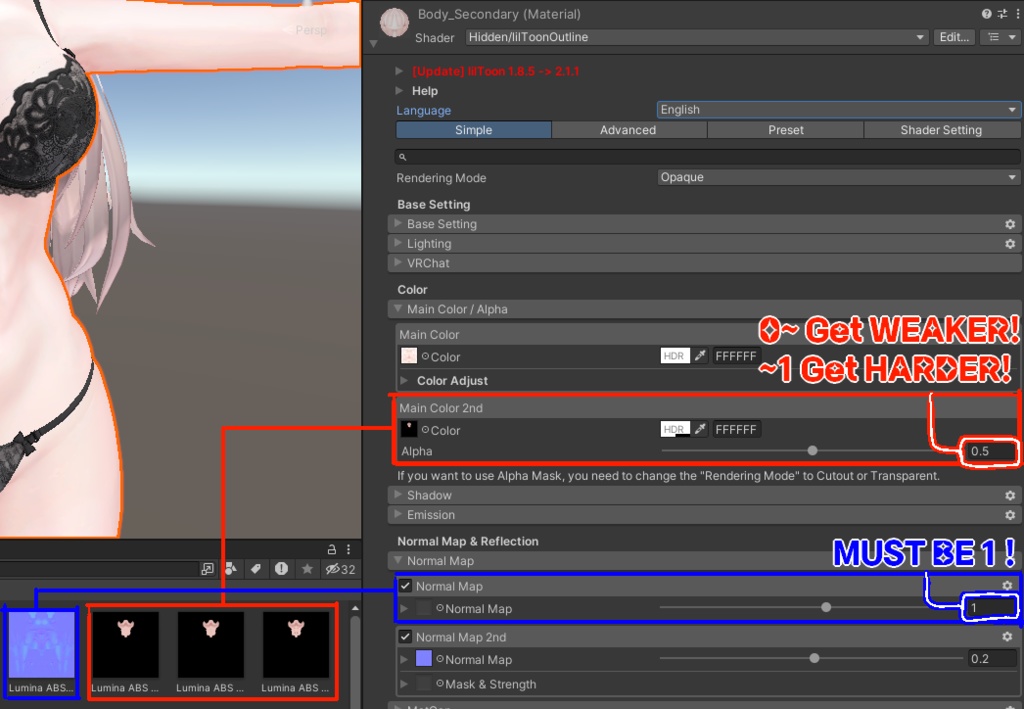Open the save search picker icon
This screenshot has height=709, width=1024.
coord(208,569)
